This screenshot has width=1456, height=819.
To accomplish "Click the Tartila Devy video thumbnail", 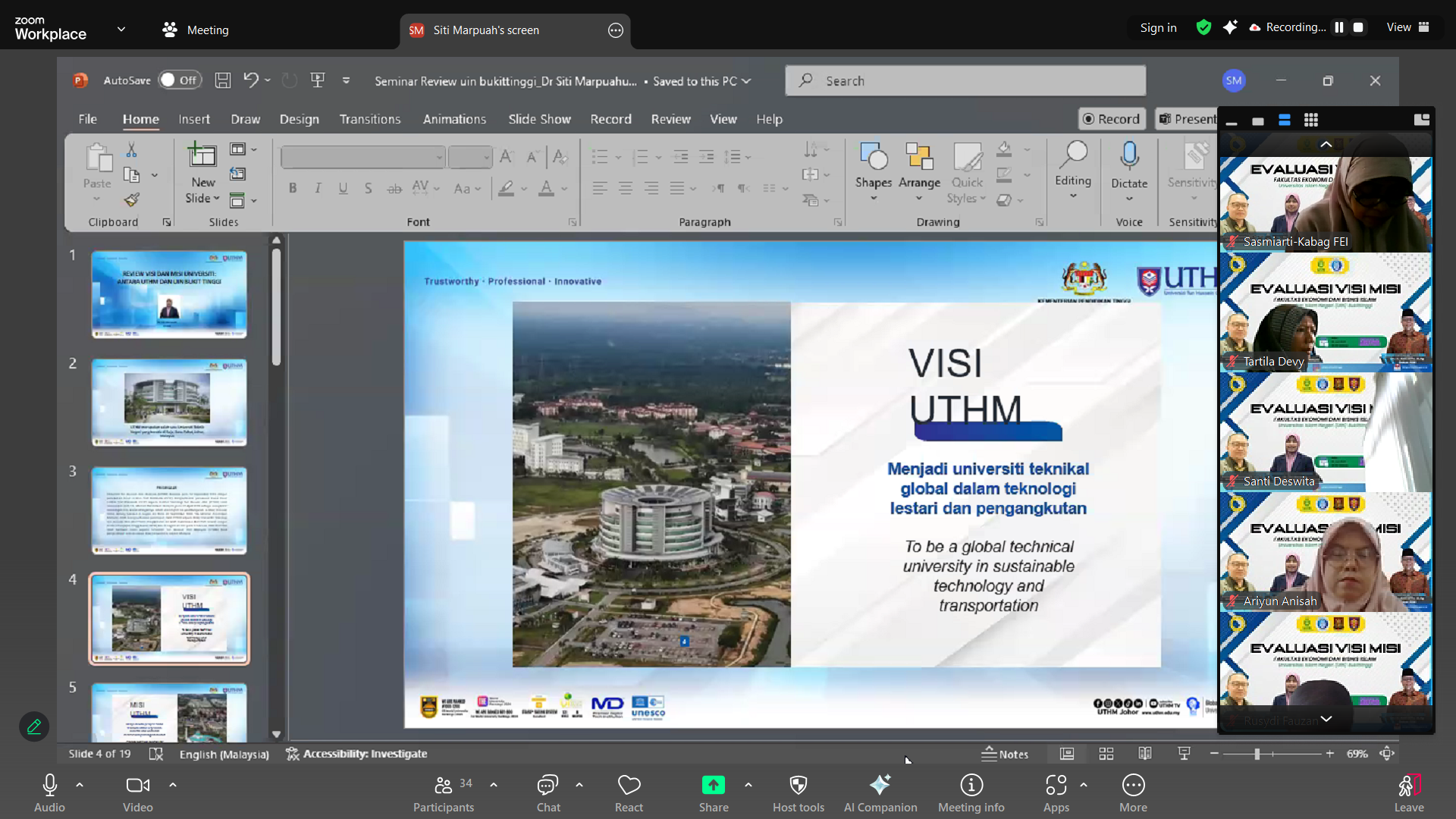I will coord(1325,312).
